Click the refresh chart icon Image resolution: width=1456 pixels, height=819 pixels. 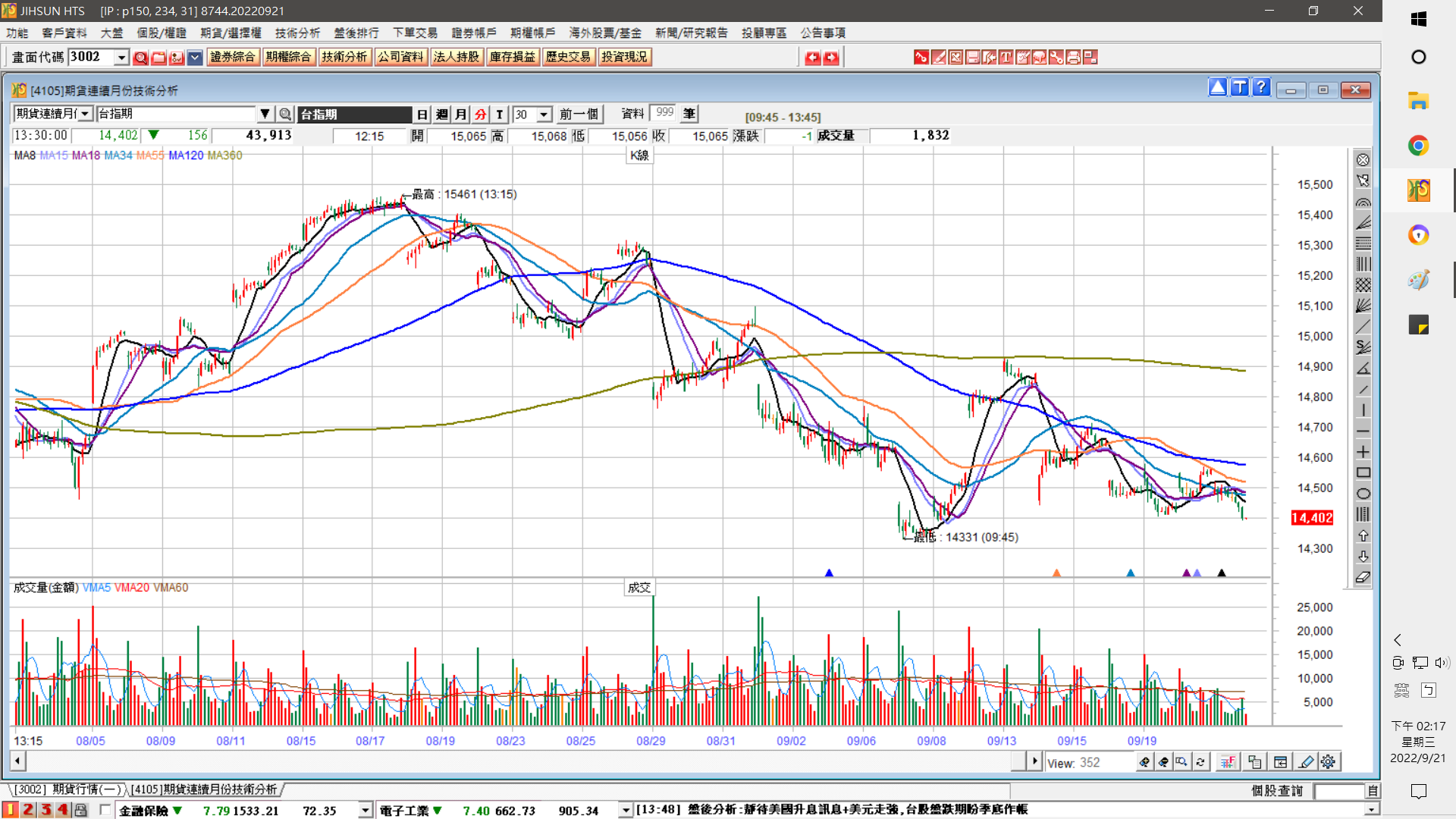tap(1200, 762)
